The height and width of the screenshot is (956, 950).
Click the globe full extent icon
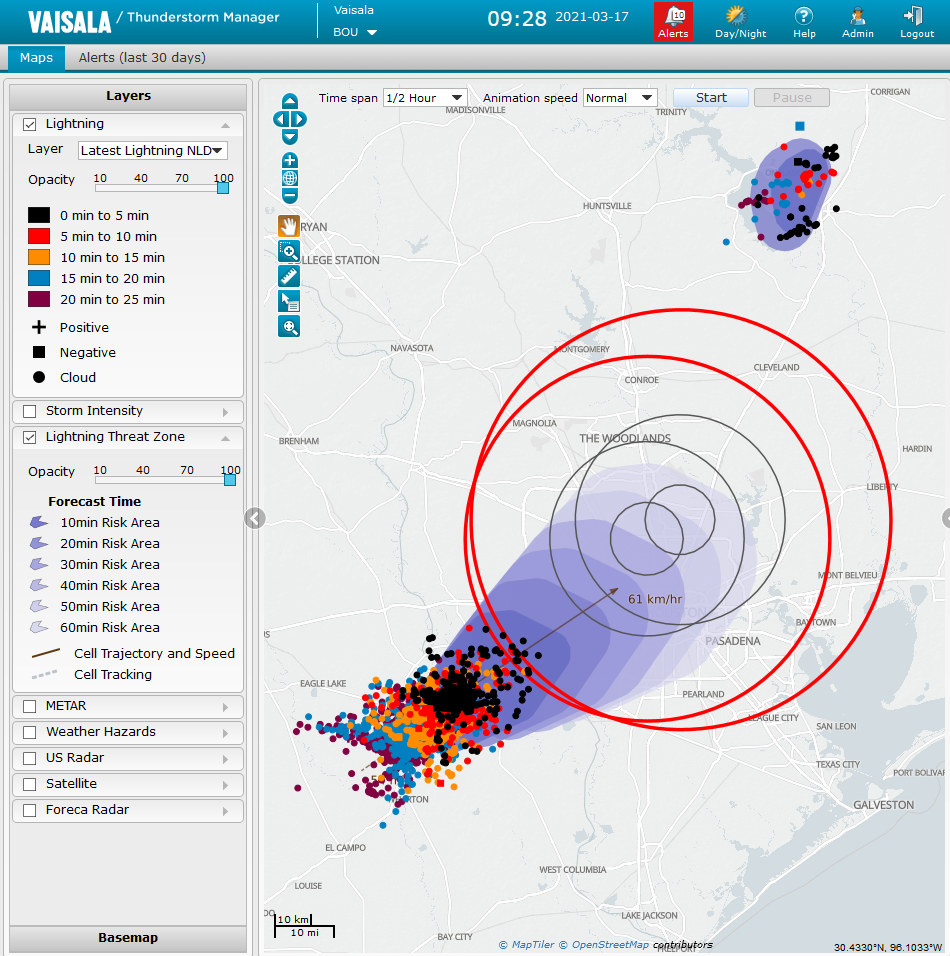(x=290, y=178)
